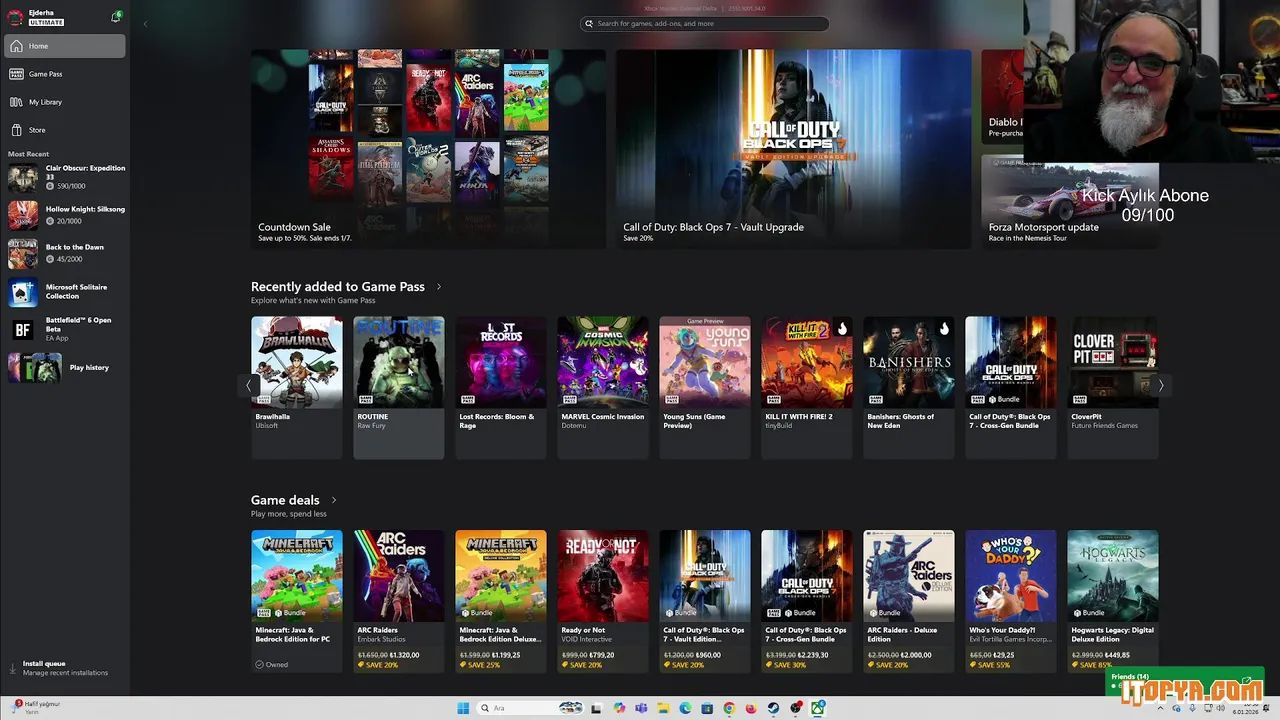Open the MARVEL Cosmic Invasion card
The height and width of the screenshot is (720, 1280).
(x=602, y=387)
